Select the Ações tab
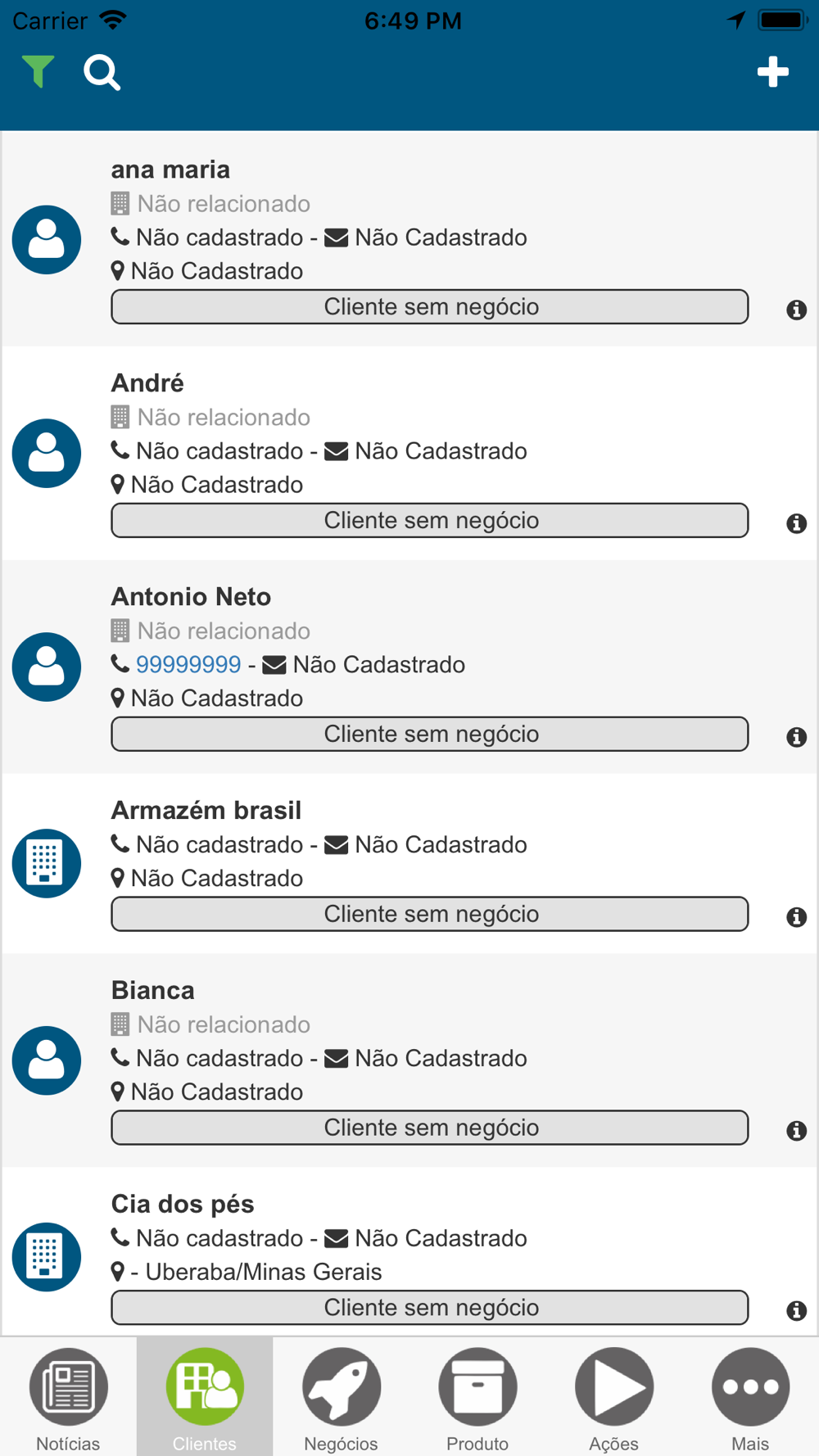819x1456 pixels. tap(613, 1398)
